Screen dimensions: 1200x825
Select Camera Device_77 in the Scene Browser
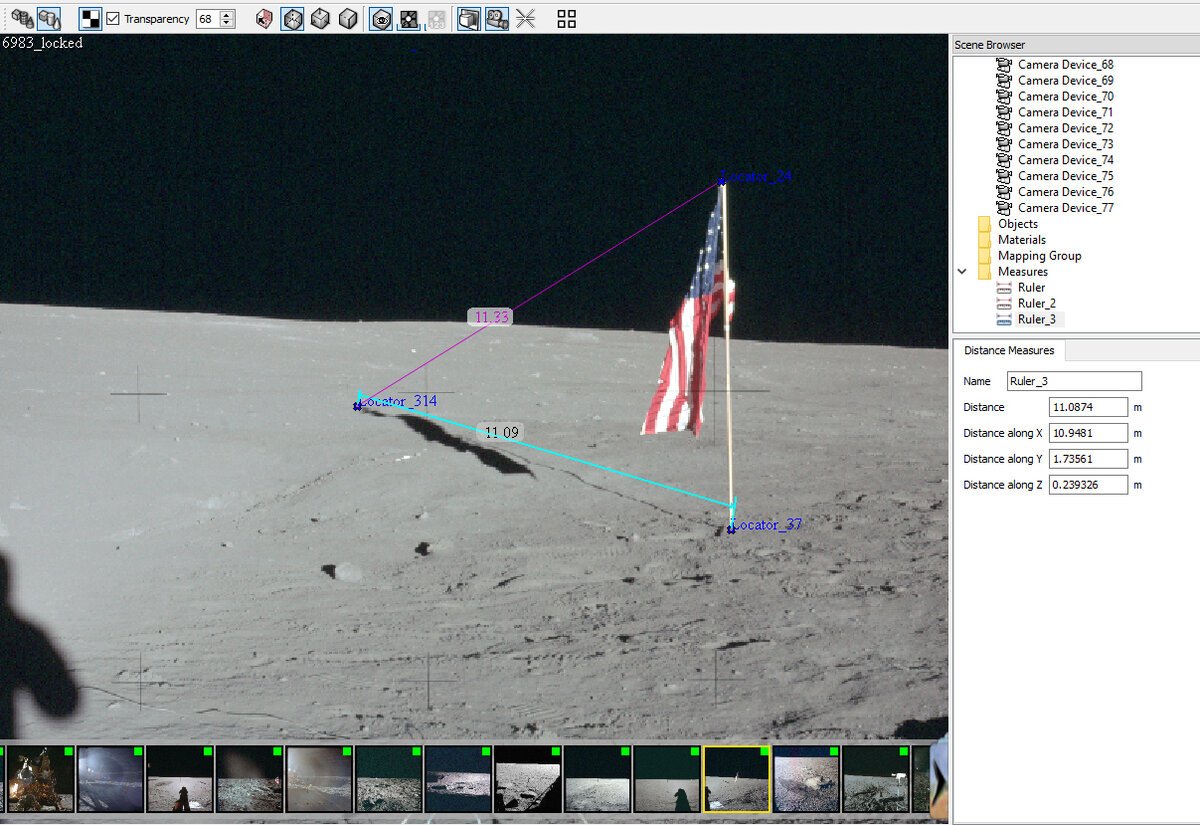[1066, 207]
